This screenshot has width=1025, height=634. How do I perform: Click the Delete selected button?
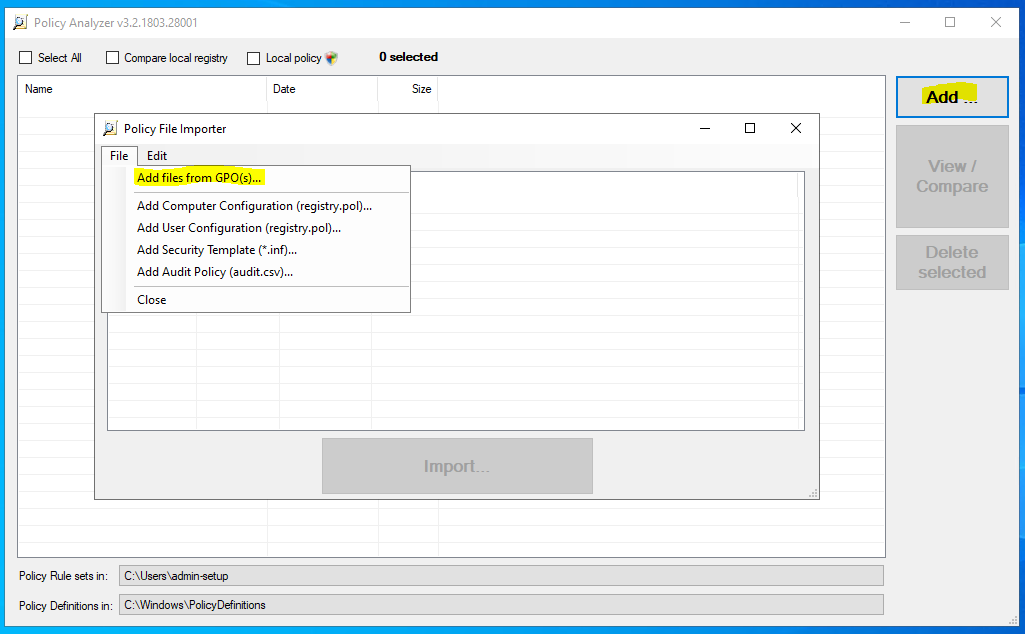click(x=952, y=262)
